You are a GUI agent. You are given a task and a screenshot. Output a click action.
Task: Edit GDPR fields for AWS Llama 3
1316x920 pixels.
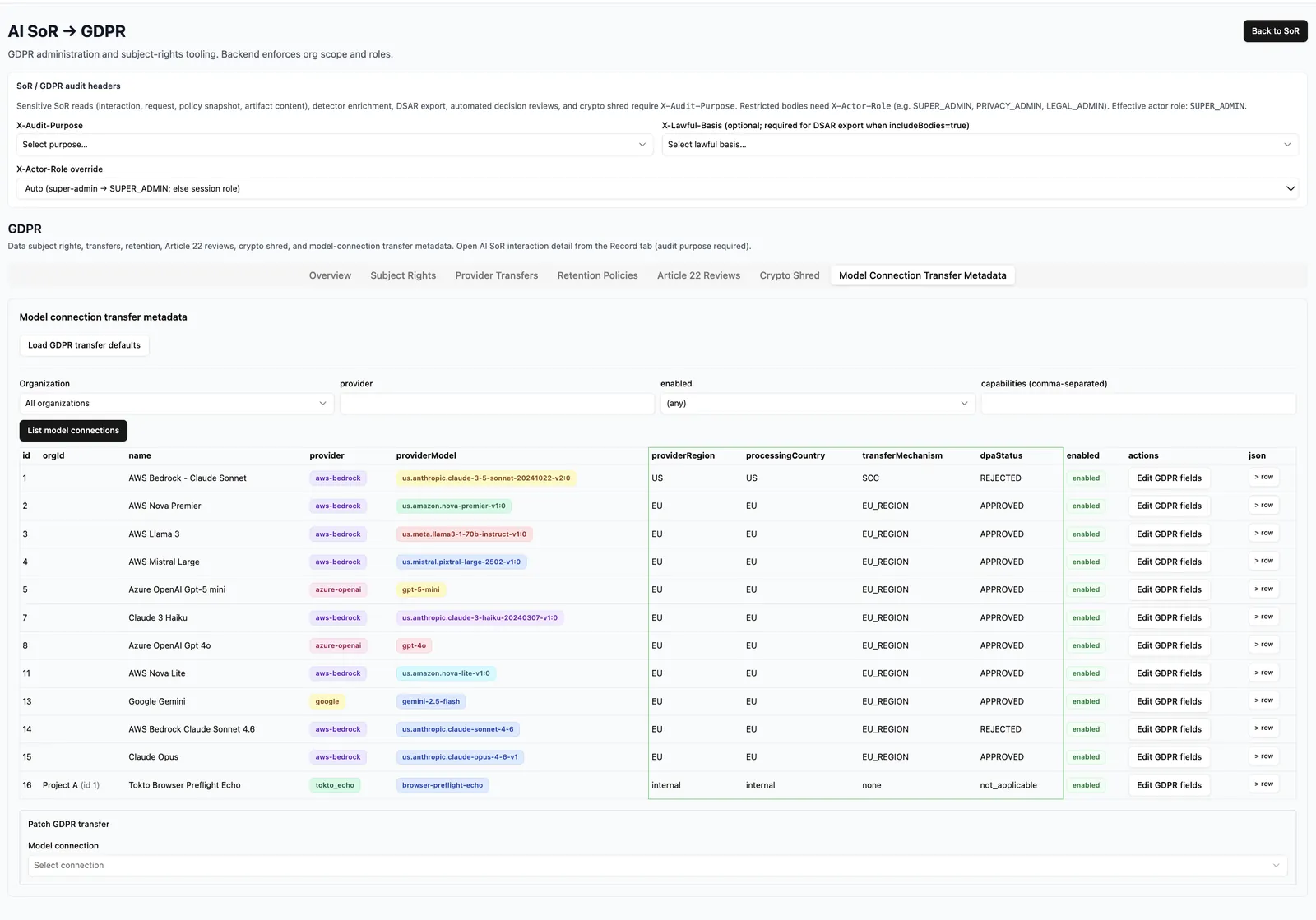(x=1169, y=534)
